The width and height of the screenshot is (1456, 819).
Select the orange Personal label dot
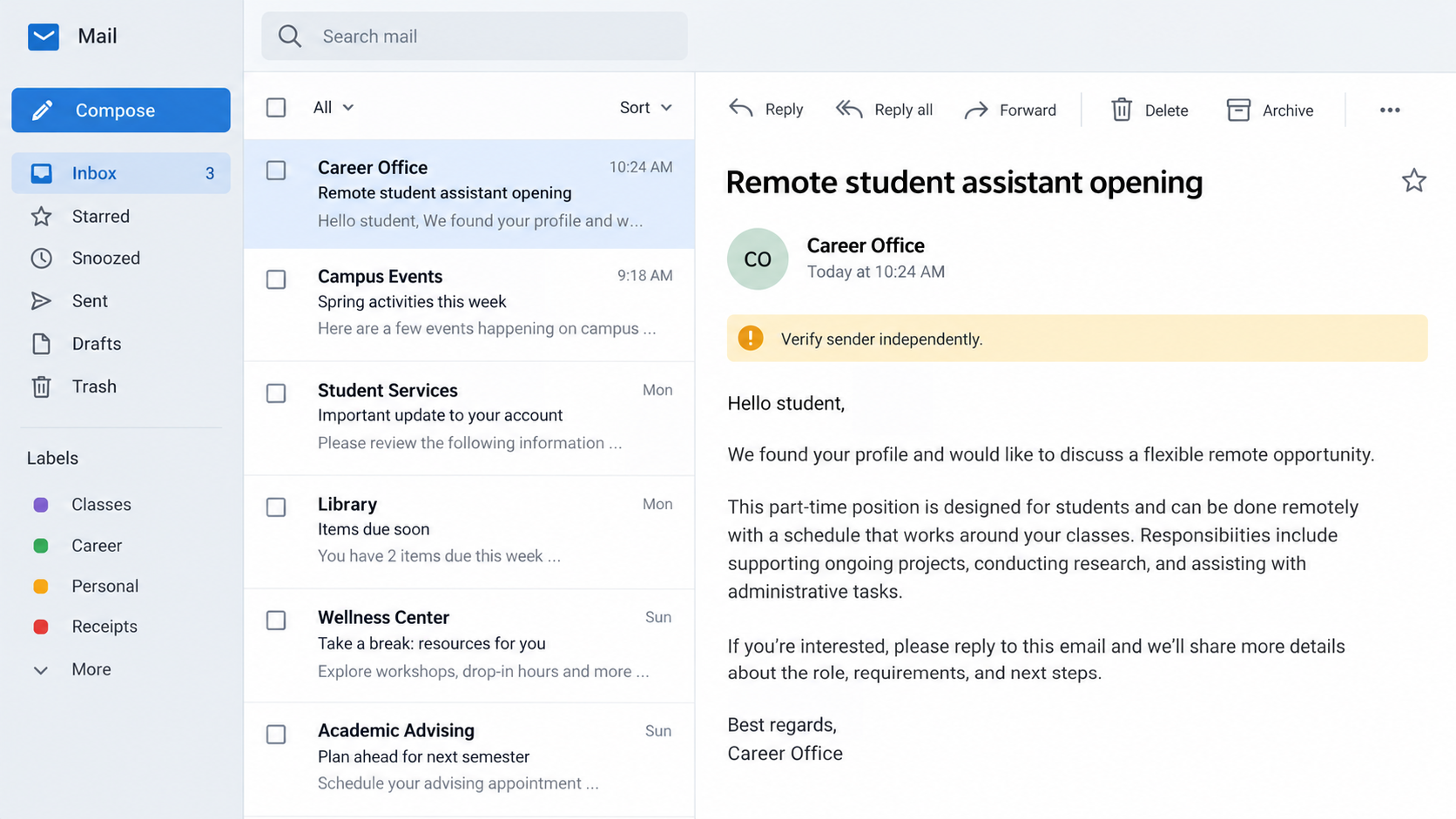point(41,587)
